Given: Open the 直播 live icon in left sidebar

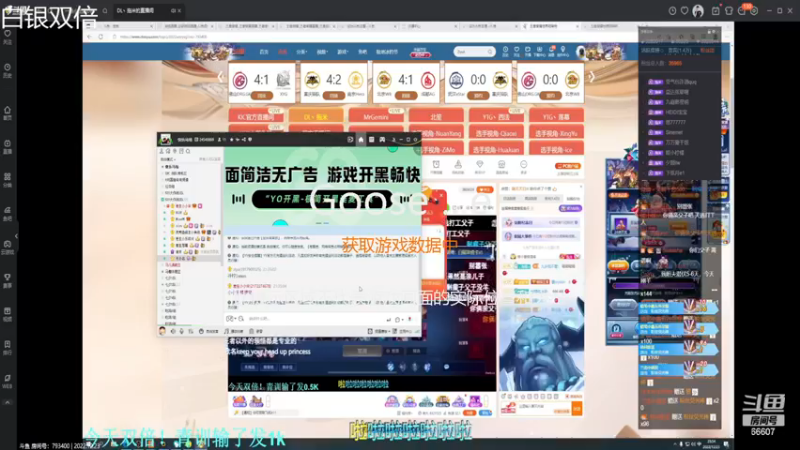Looking at the screenshot, I should point(8,147).
